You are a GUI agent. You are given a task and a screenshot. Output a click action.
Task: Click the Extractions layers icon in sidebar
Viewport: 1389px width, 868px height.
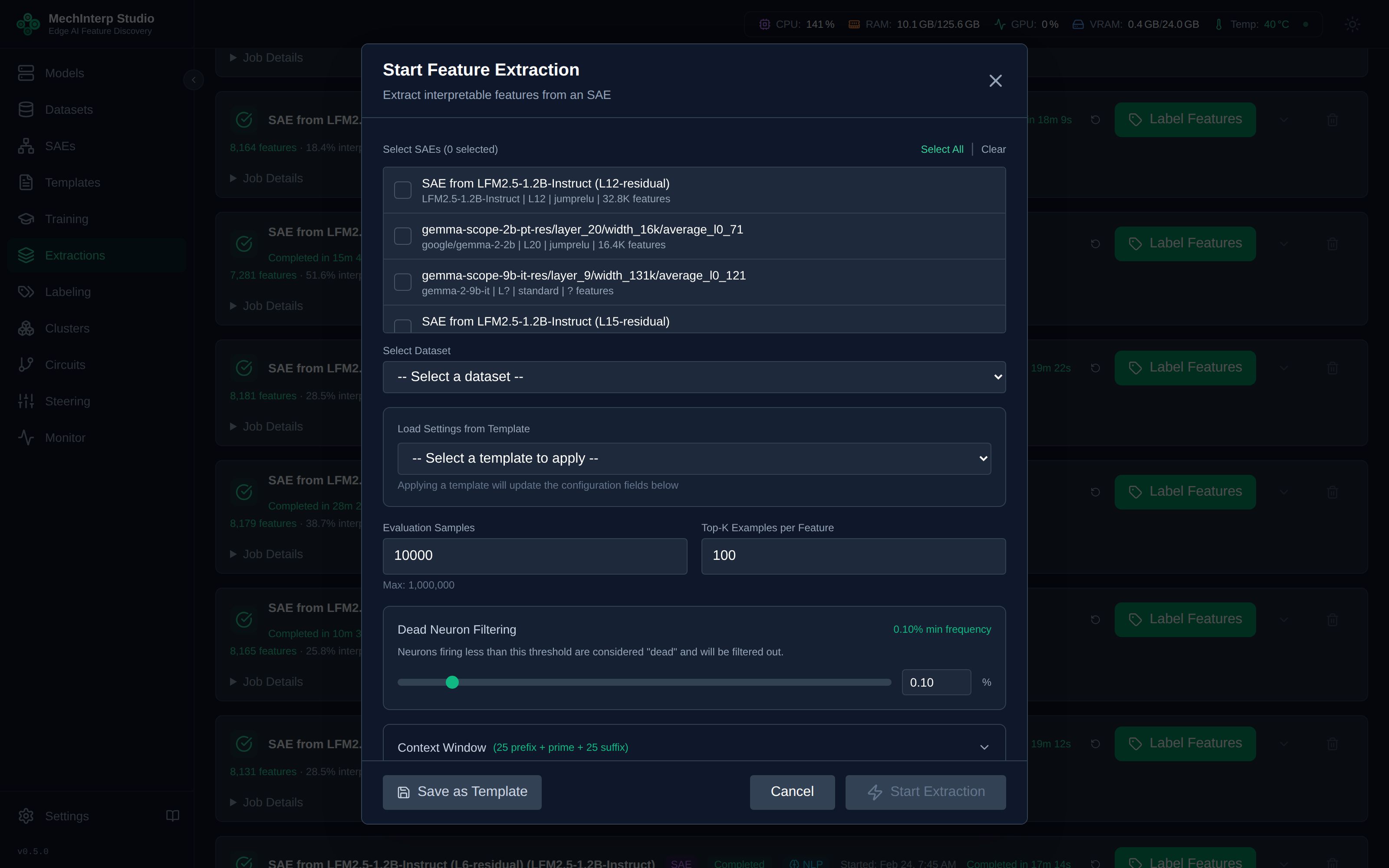26,256
